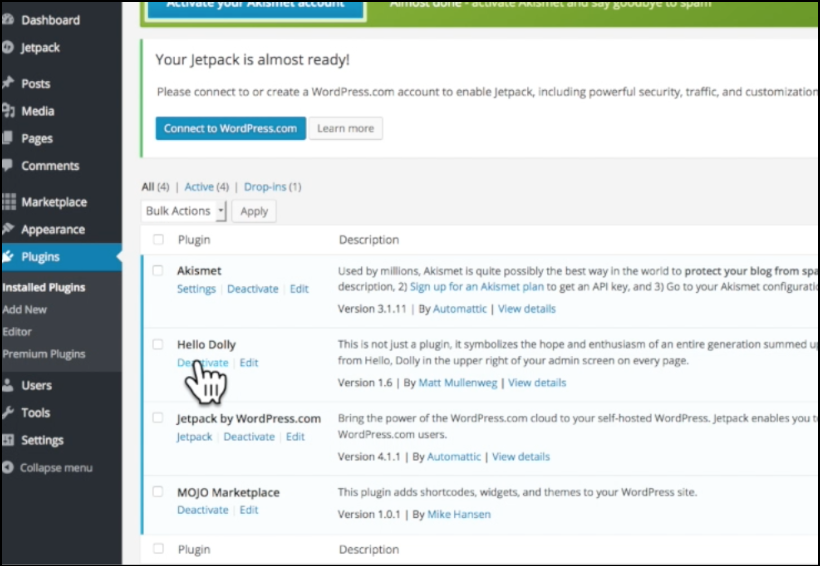Viewport: 820px width, 566px height.
Task: Open plugin Editor submenu item
Action: coord(17,332)
